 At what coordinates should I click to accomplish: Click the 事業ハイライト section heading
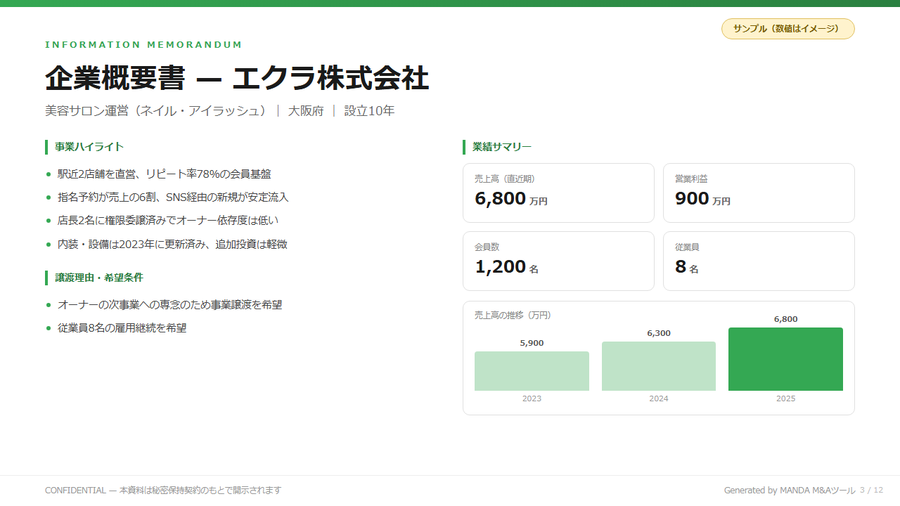[x=89, y=147]
